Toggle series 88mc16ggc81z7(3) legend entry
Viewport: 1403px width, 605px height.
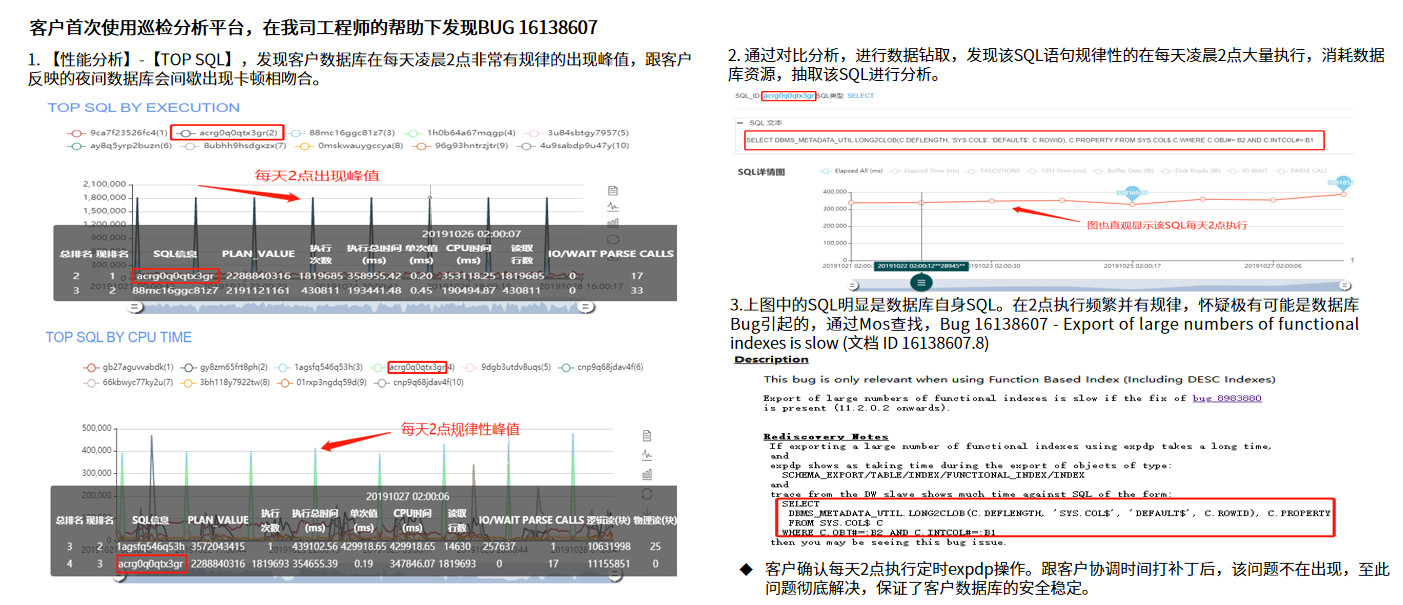coord(341,132)
